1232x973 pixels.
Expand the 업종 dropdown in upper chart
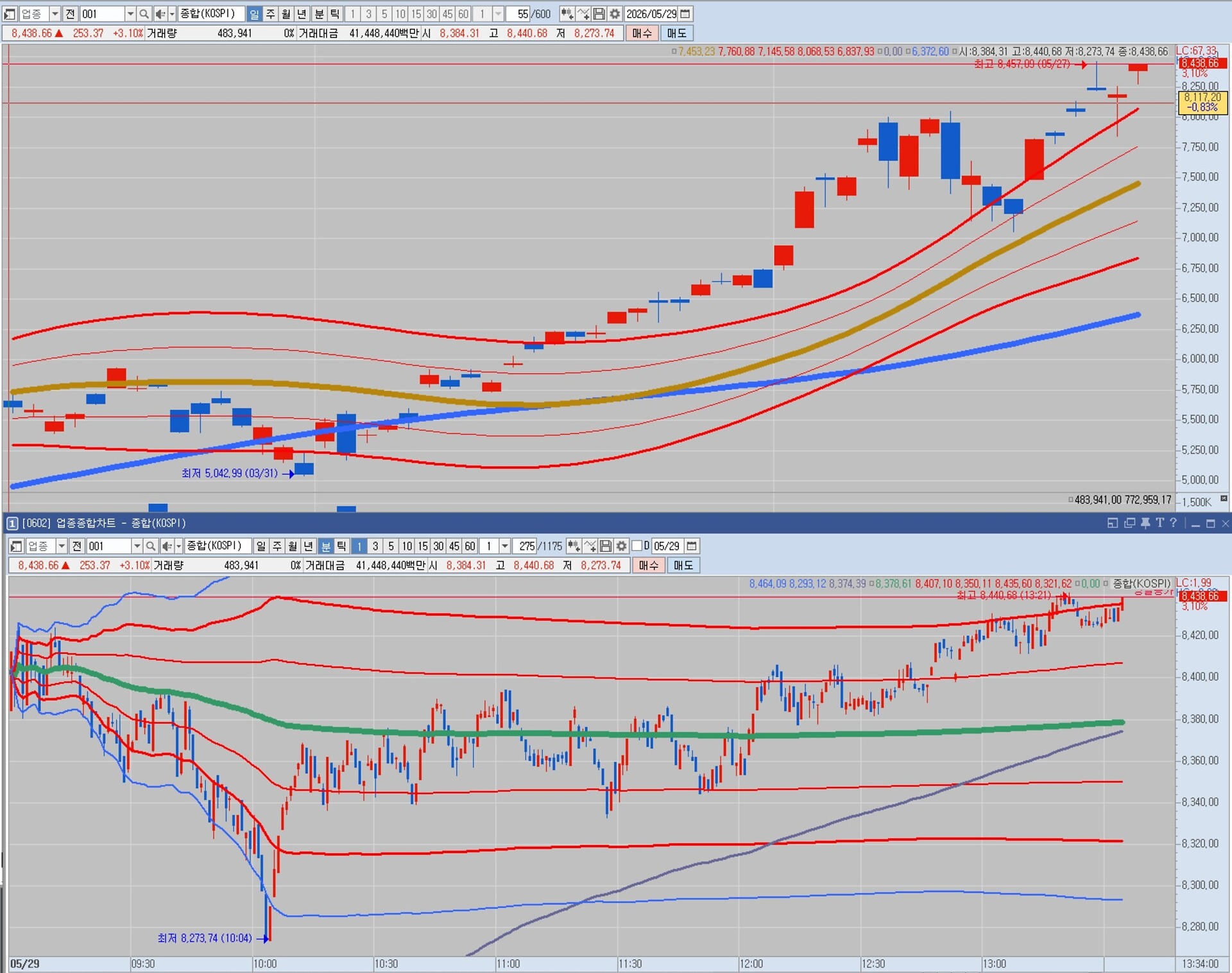tap(55, 13)
